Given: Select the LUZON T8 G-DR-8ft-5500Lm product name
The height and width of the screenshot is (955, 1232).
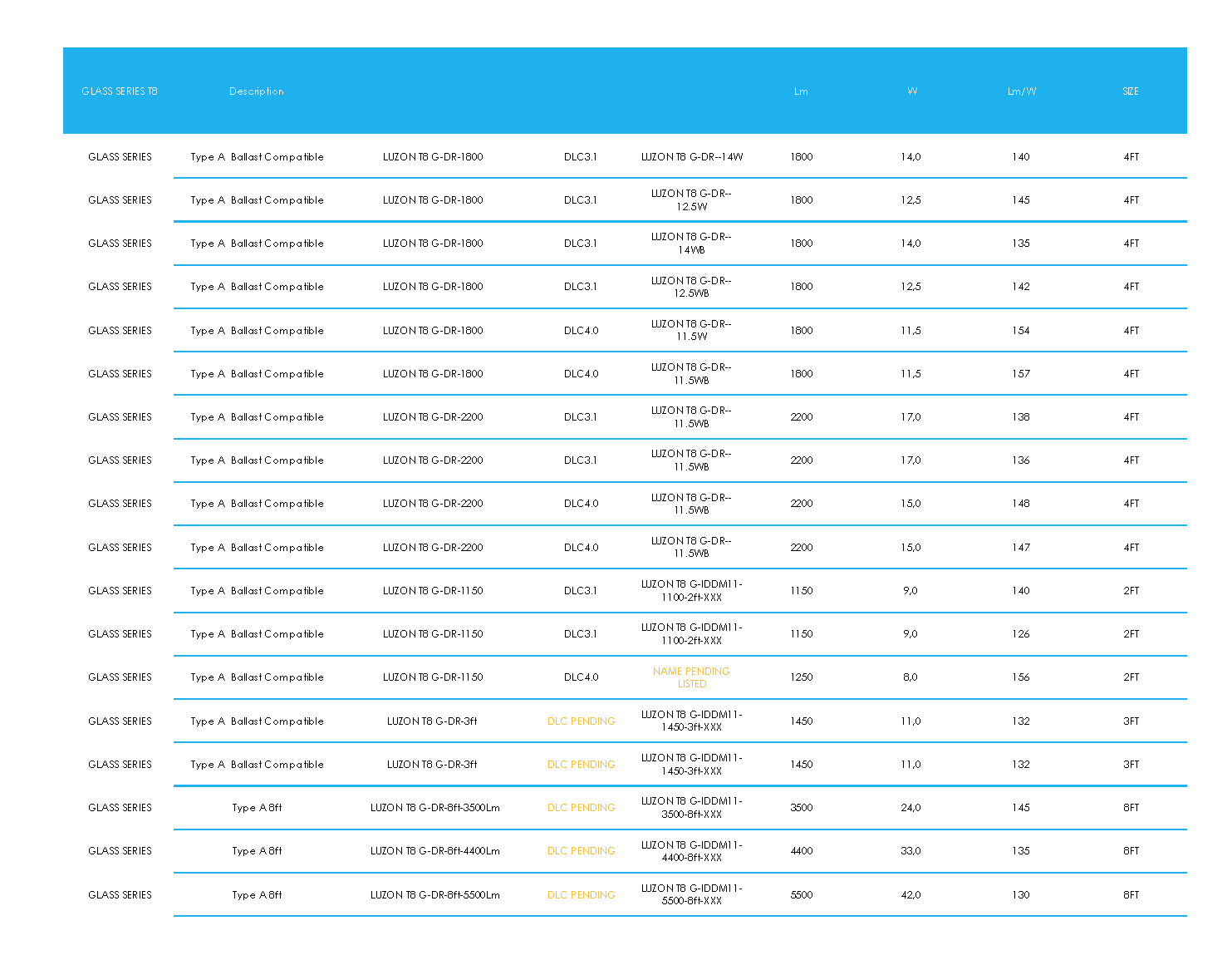Looking at the screenshot, I should point(434,895).
